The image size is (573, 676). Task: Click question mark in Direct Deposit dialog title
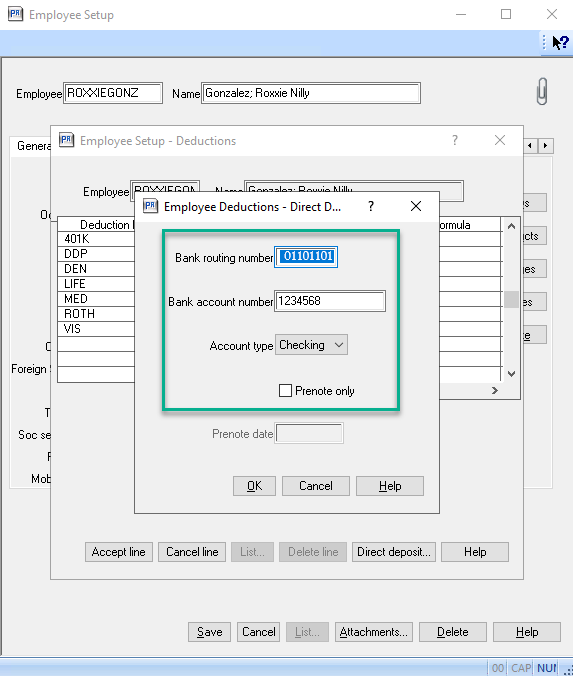click(371, 207)
